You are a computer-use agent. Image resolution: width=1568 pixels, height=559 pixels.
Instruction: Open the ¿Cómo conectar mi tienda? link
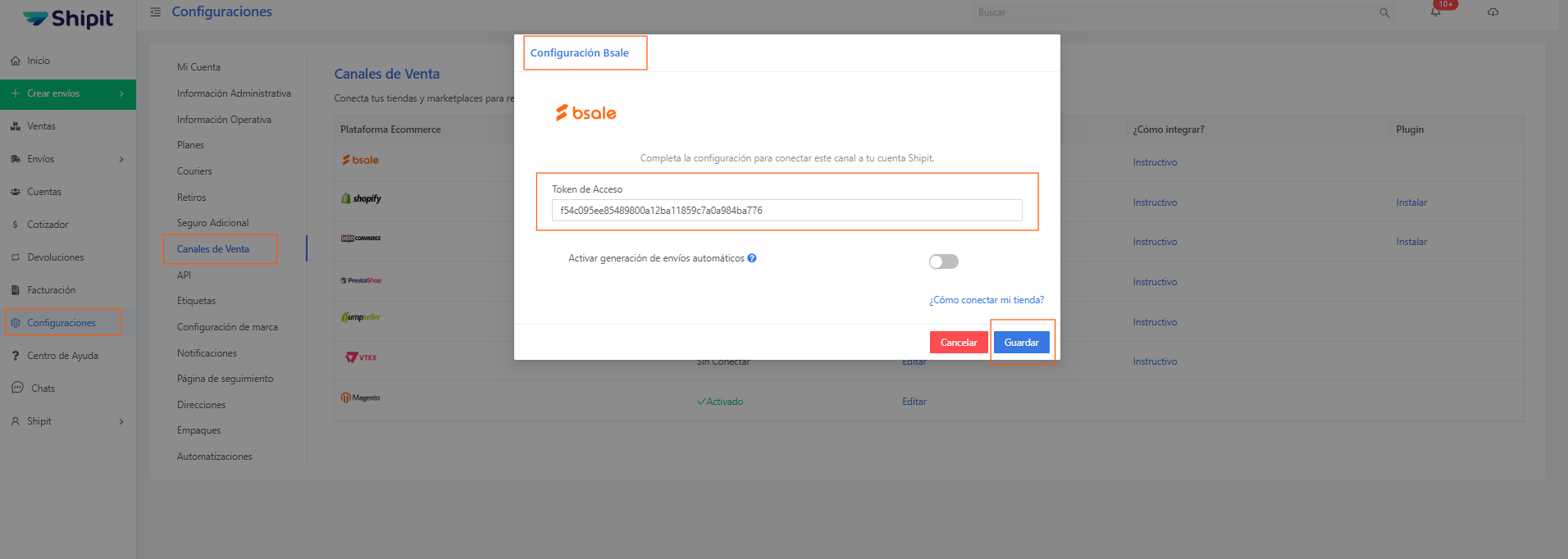point(987,300)
